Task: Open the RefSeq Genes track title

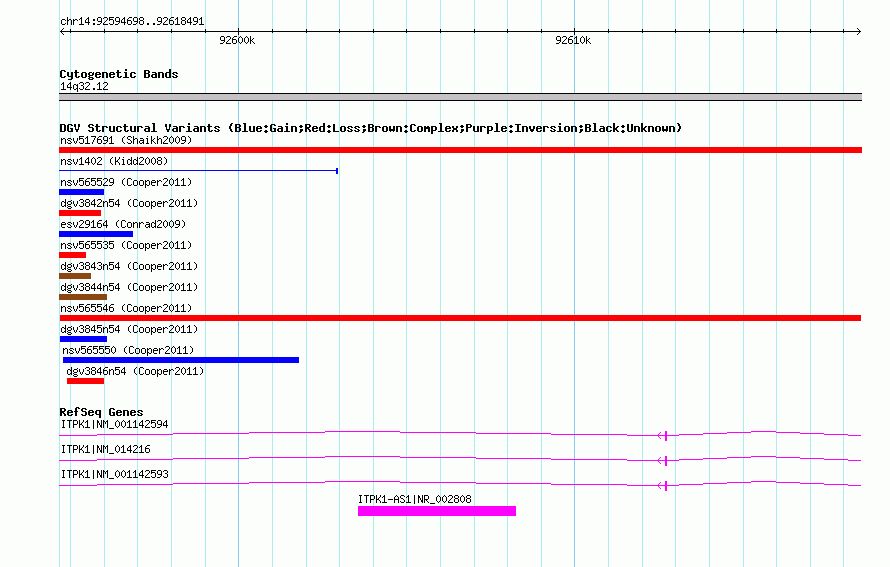Action: (101, 412)
